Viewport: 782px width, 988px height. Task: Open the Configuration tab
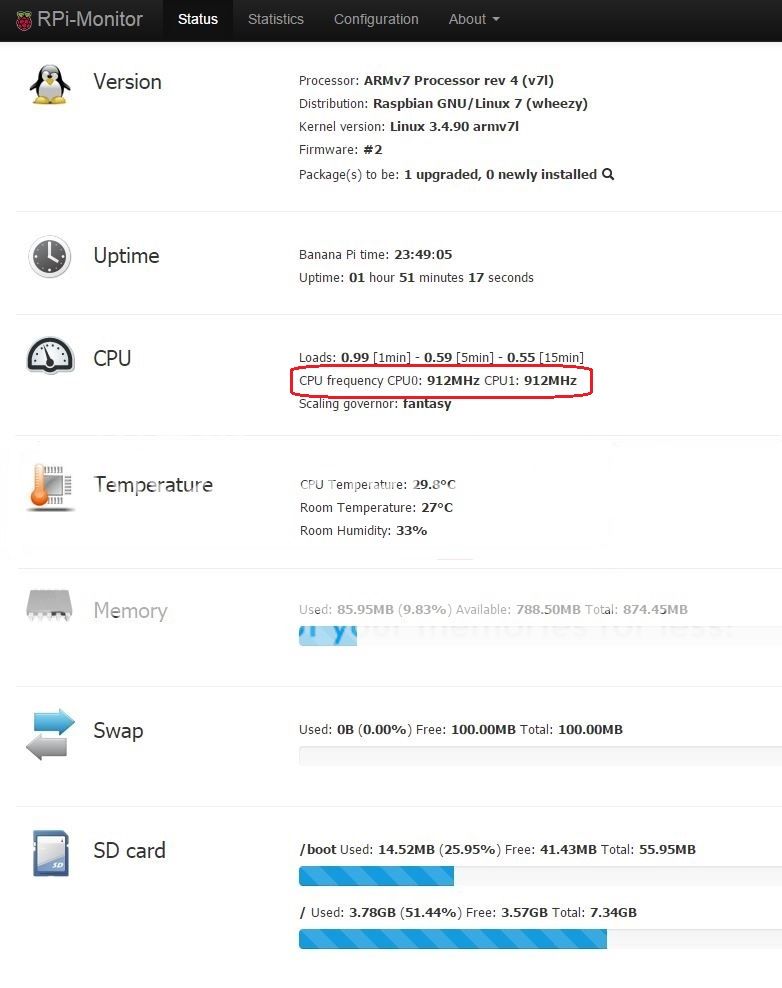point(376,20)
